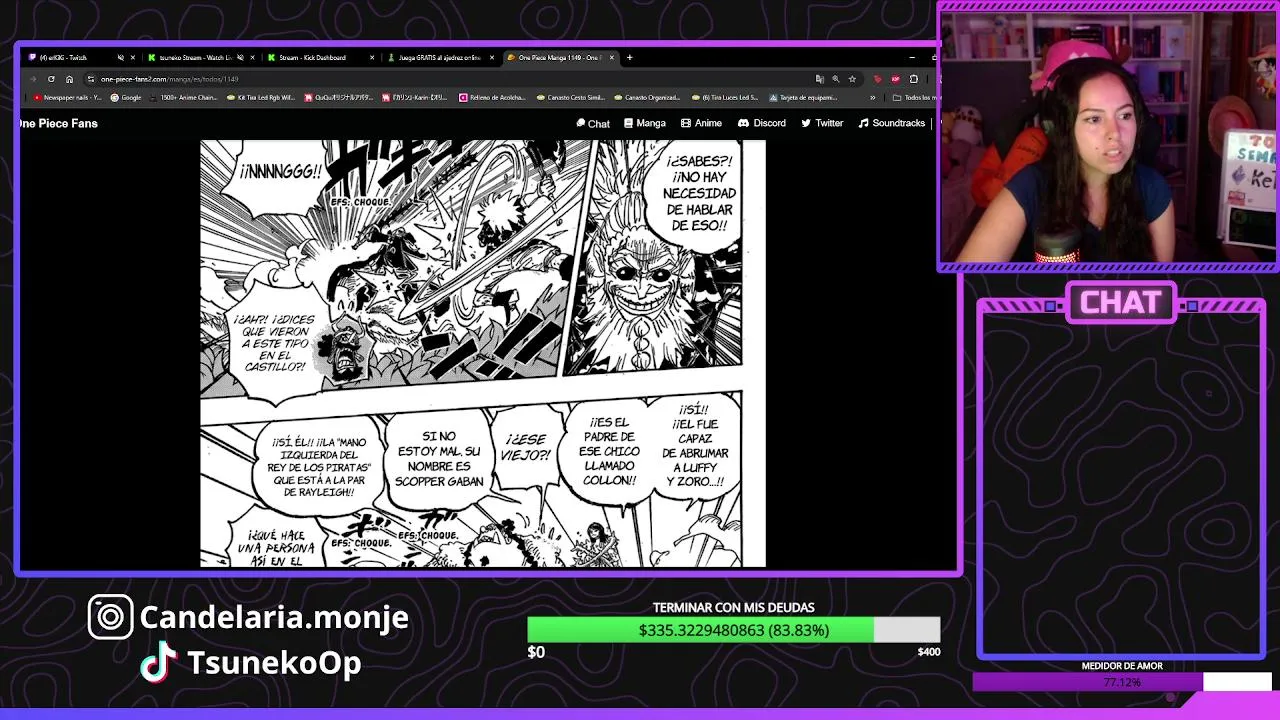The image size is (1280, 720).
Task: Open Chat in the site menu
Action: (593, 123)
